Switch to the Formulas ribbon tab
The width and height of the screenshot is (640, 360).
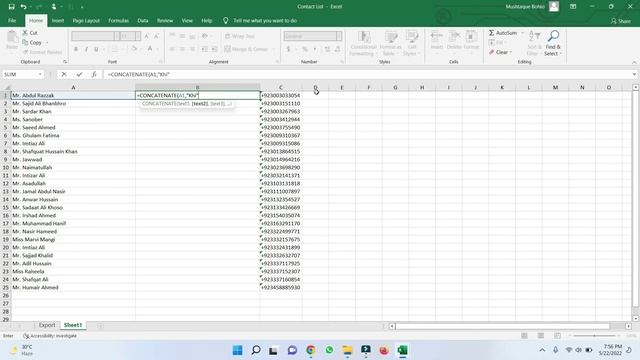click(118, 20)
